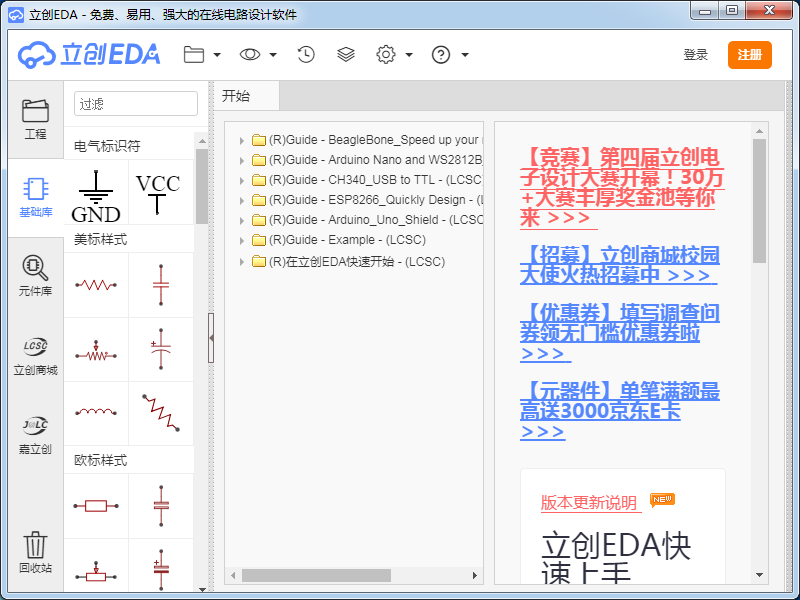Select the US-style potentiometer symbol

(96, 349)
